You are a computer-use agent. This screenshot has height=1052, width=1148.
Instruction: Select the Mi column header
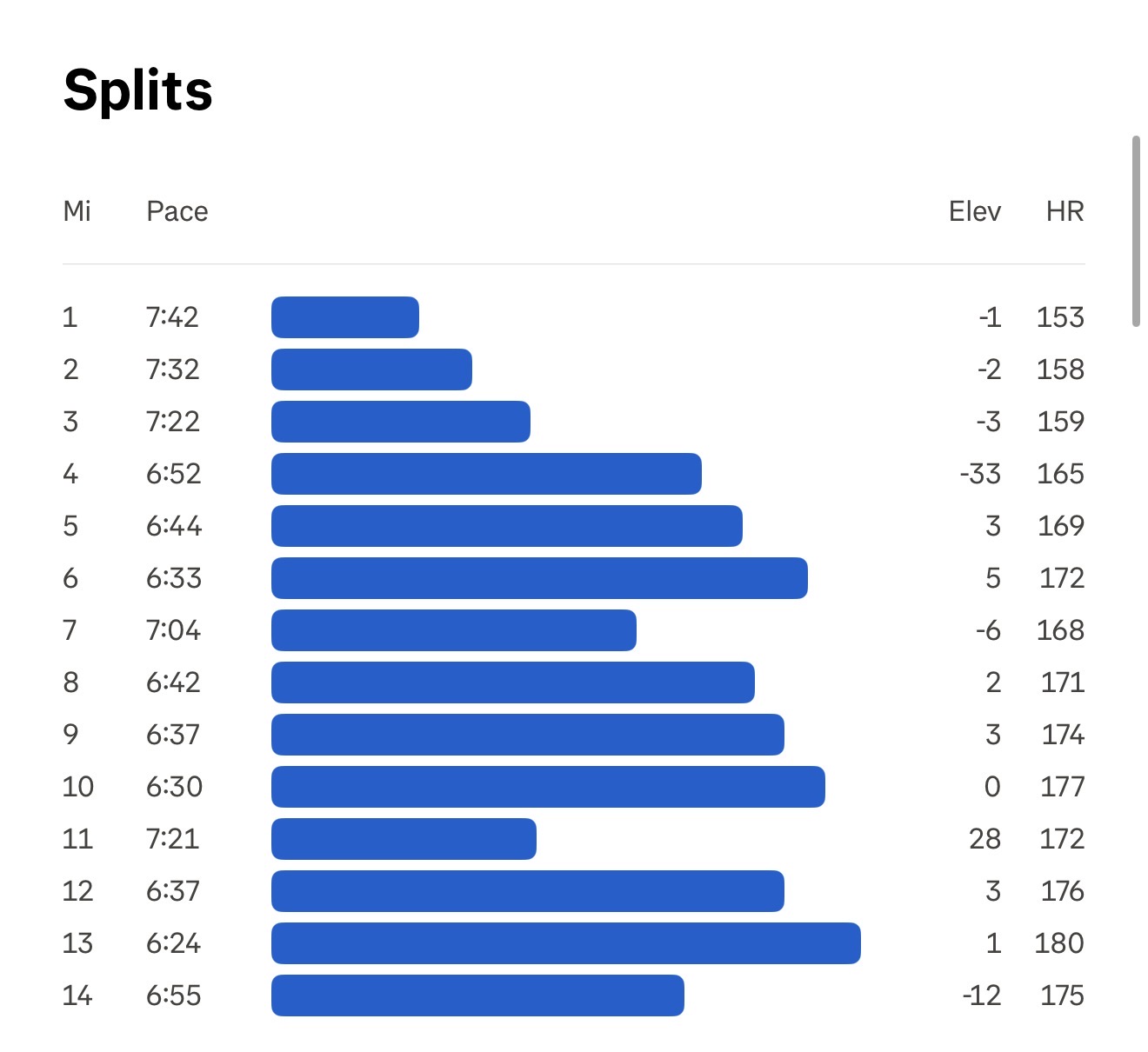tap(77, 211)
